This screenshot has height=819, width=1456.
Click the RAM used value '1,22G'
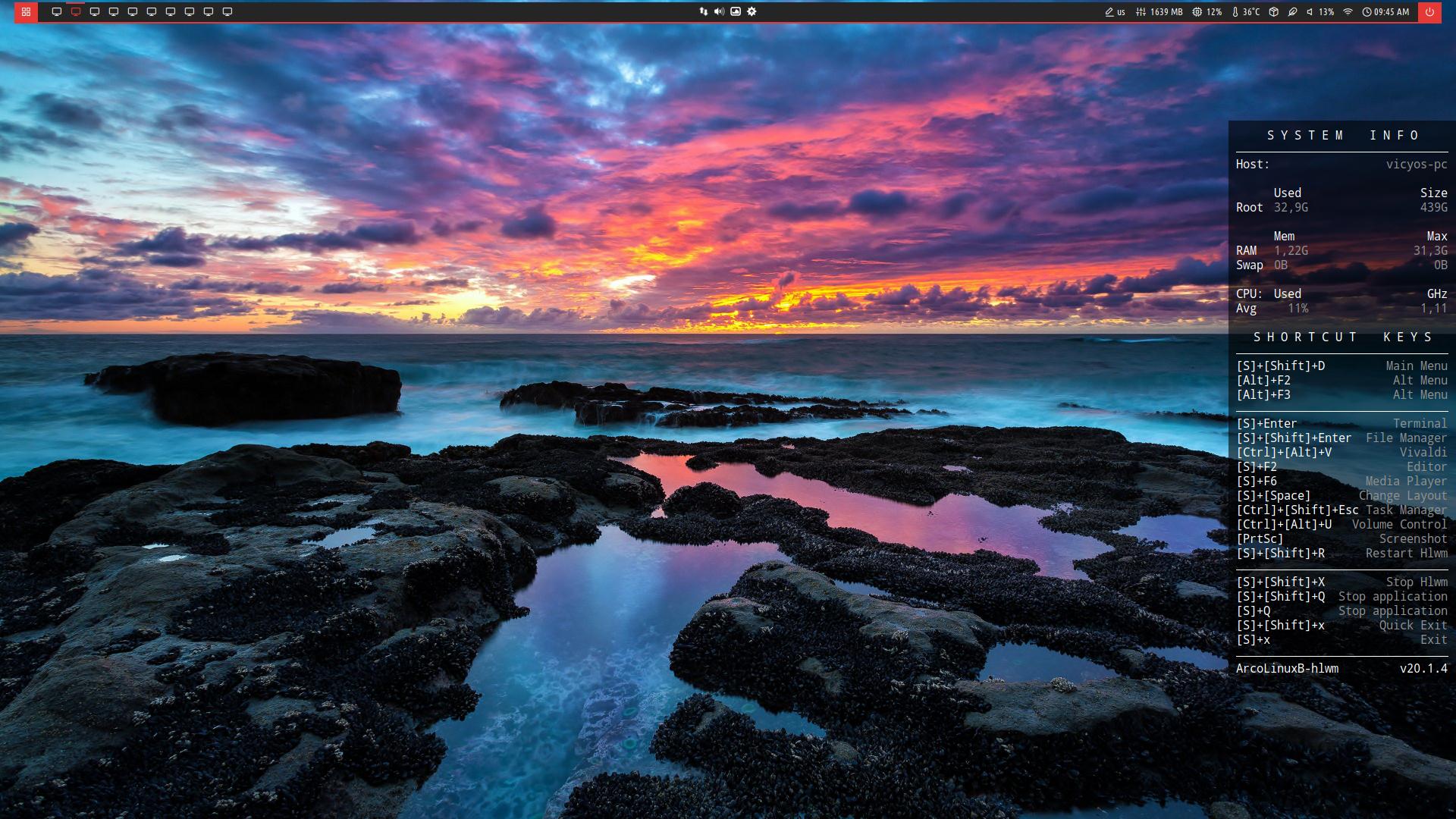click(x=1291, y=250)
